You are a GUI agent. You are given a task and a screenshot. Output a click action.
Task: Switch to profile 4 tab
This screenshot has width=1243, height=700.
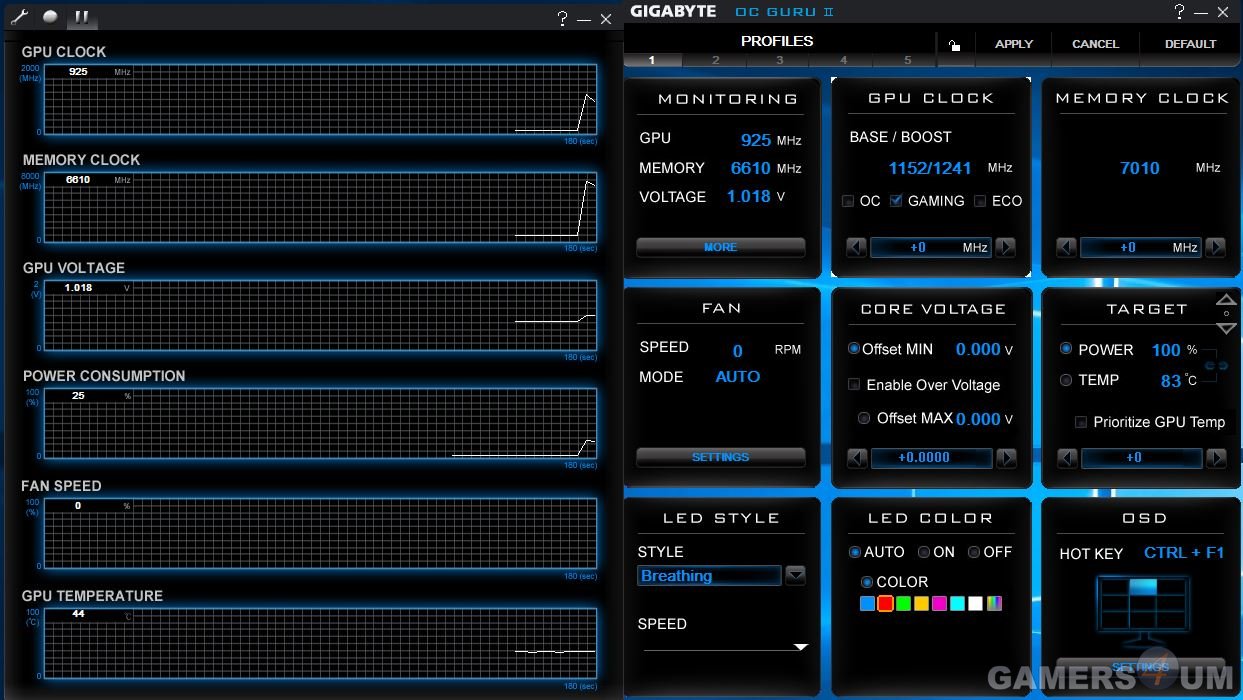843,60
